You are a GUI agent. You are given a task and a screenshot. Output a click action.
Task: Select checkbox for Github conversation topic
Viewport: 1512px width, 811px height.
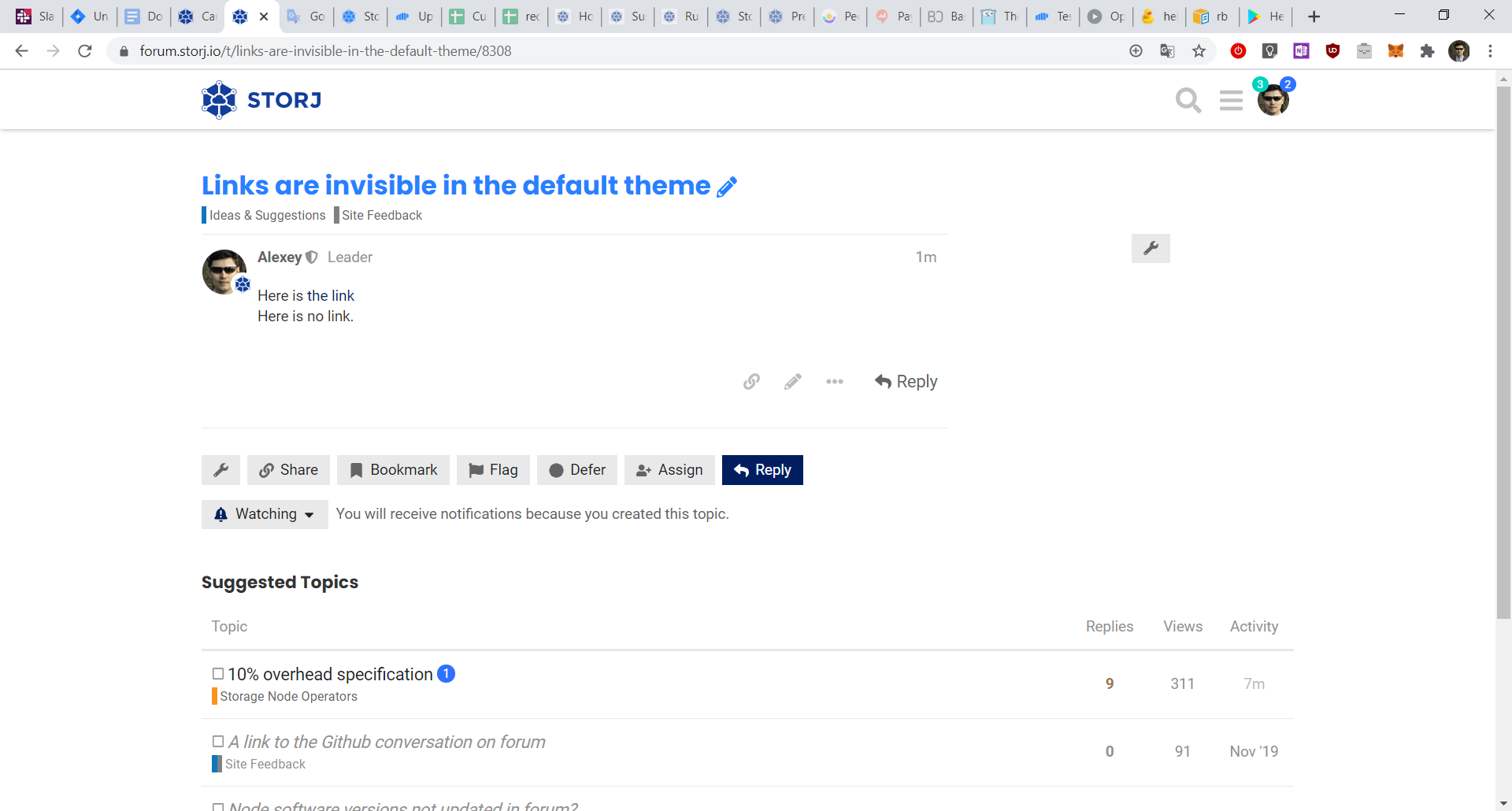218,742
